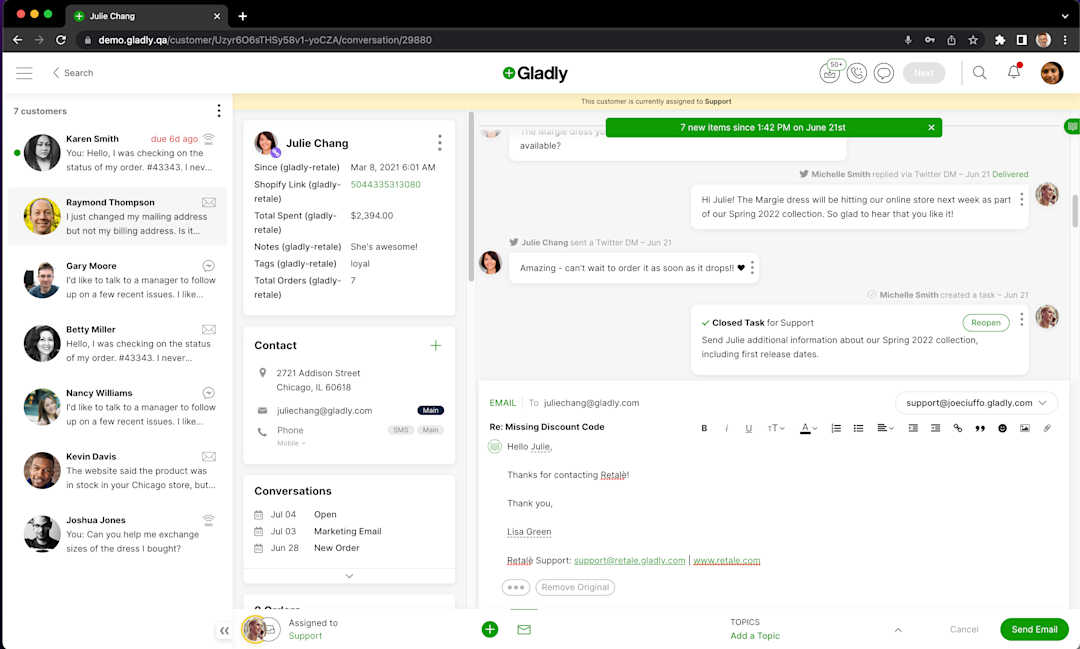Open options for the Closed Task card
The width and height of the screenshot is (1080, 649).
pos(1021,319)
